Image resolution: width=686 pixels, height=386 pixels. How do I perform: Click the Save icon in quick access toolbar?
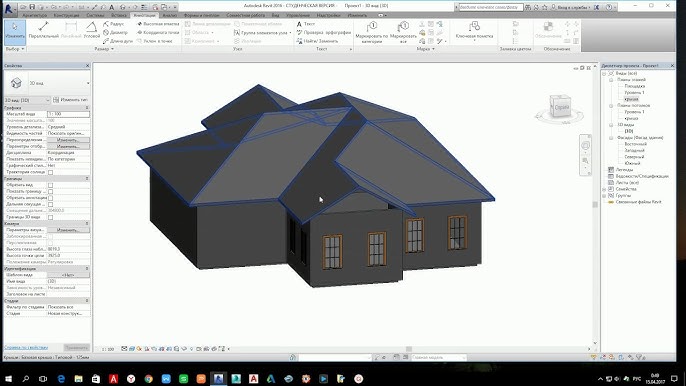coord(32,7)
